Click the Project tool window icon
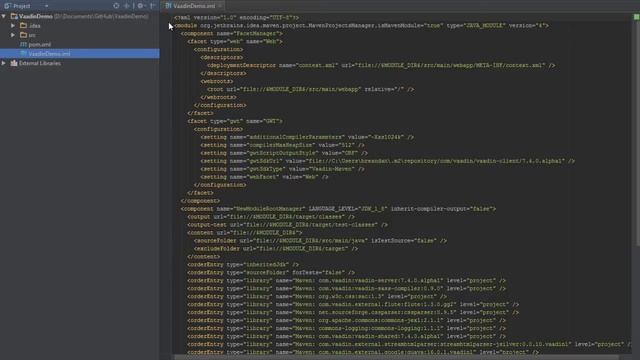The image size is (640, 360). click(x=7, y=6)
